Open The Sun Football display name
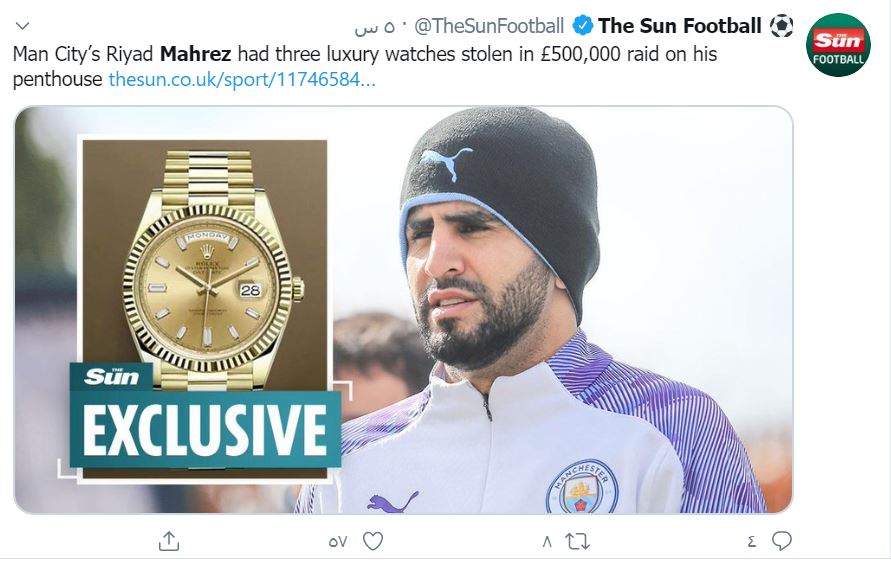891x587 pixels. (679, 25)
